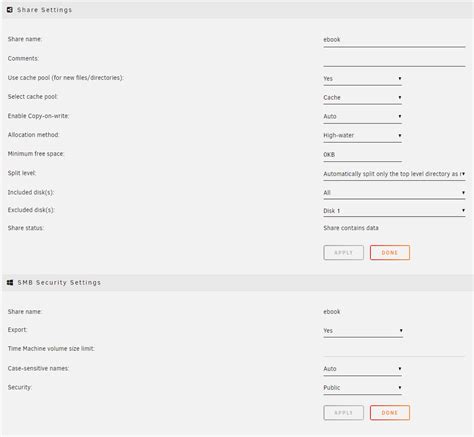This screenshot has width=474, height=437.
Task: Click the 'Excluded disk(s):' label
Action: [x=31, y=210]
